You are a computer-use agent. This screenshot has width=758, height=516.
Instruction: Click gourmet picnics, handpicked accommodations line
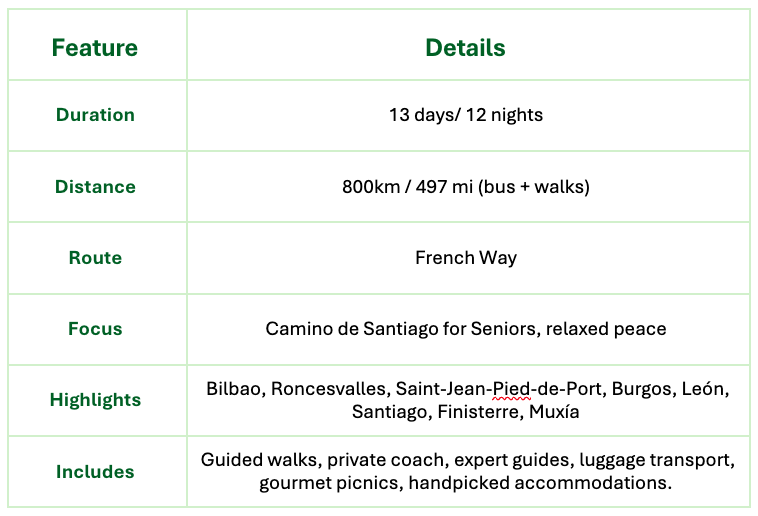(x=465, y=483)
